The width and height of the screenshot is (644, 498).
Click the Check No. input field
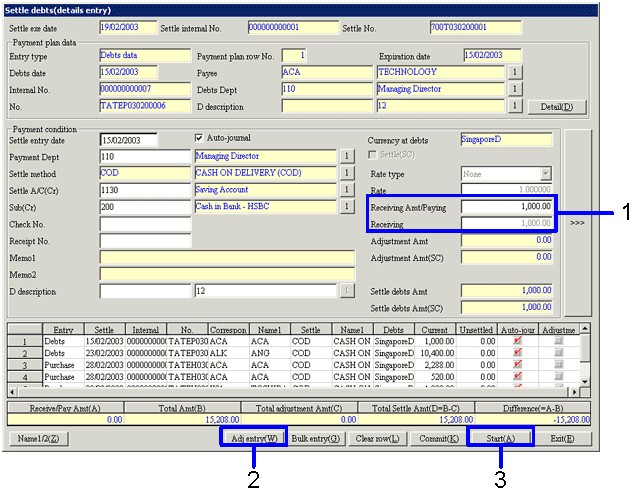145,224
